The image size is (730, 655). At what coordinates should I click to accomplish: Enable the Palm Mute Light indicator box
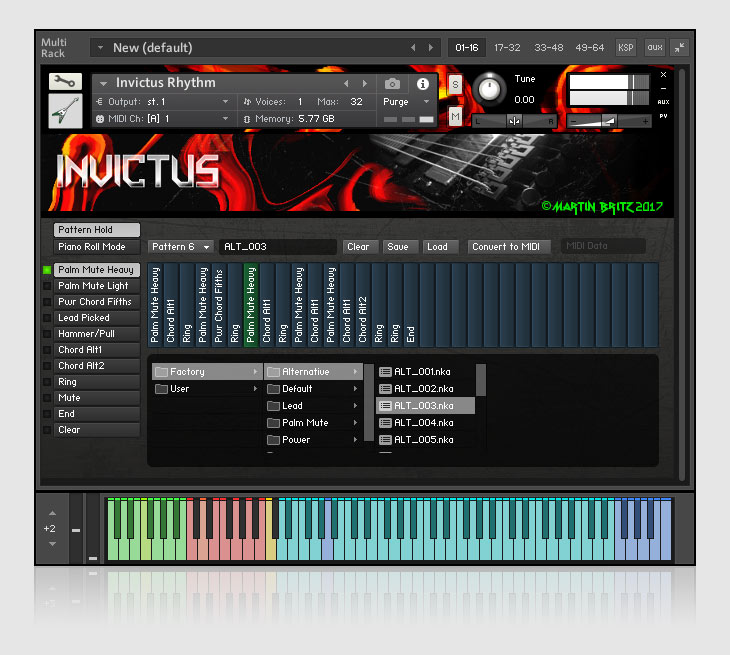tap(47, 286)
